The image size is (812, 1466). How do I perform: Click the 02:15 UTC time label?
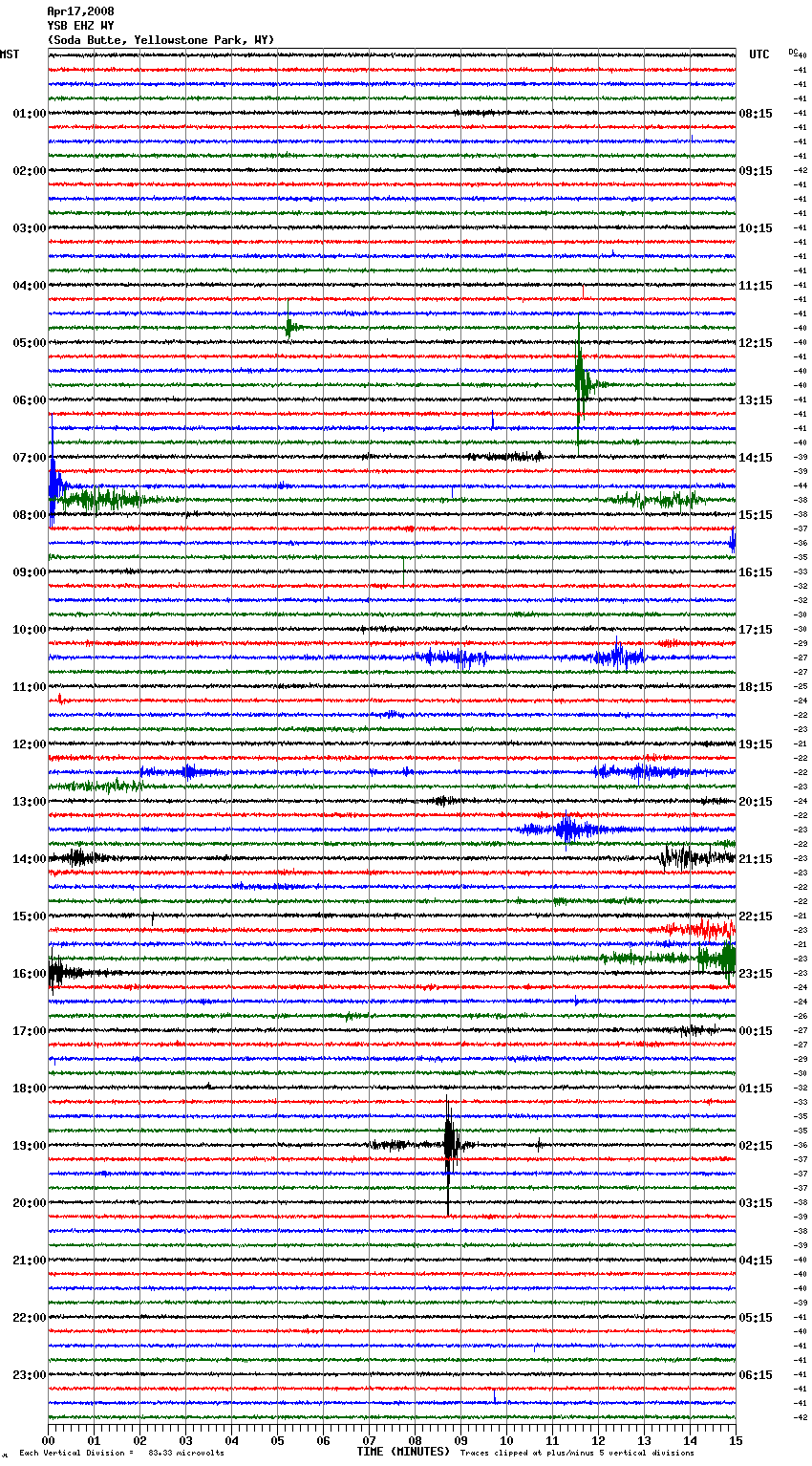(756, 1146)
